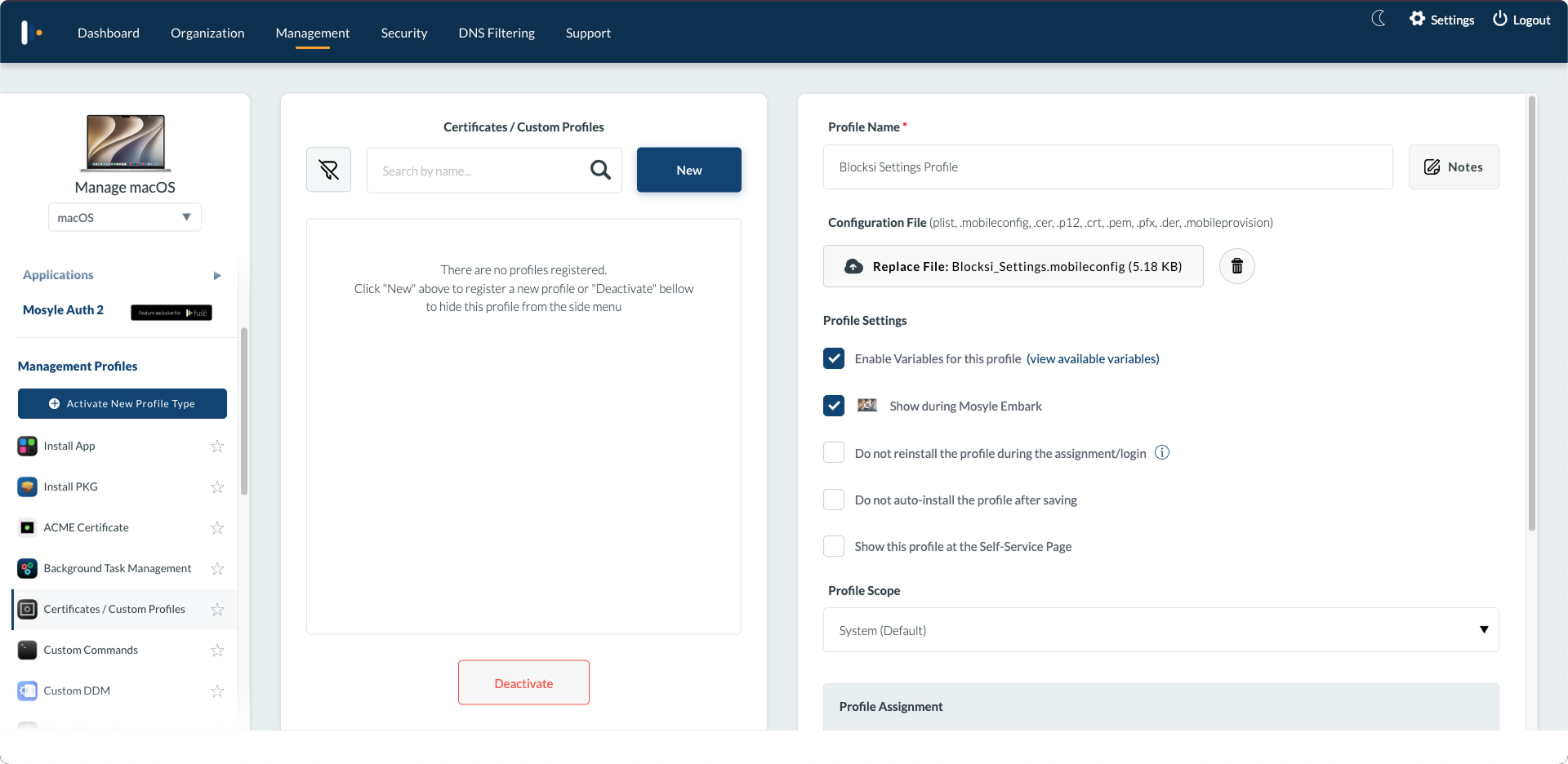Screen dimensions: 1568x764
Task: Click the search magnifier icon
Action: pyautogui.click(x=600, y=170)
